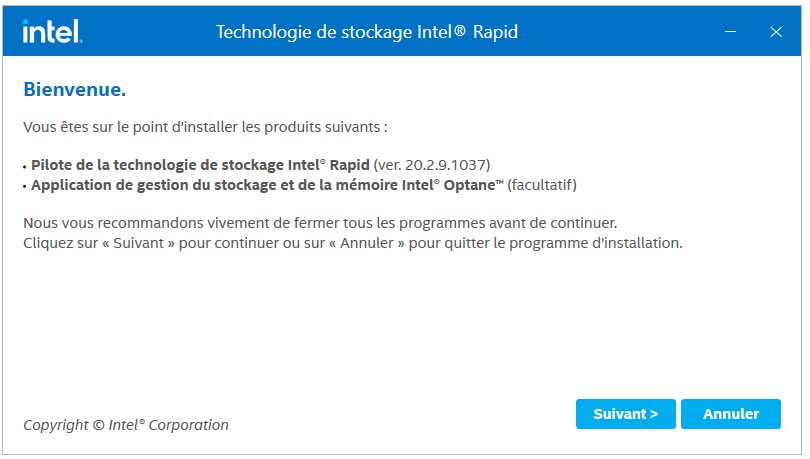Image resolution: width=810 pixels, height=459 pixels.
Task: Click the 'Vous êtes sur le point d'installer' sentence
Action: point(205,128)
